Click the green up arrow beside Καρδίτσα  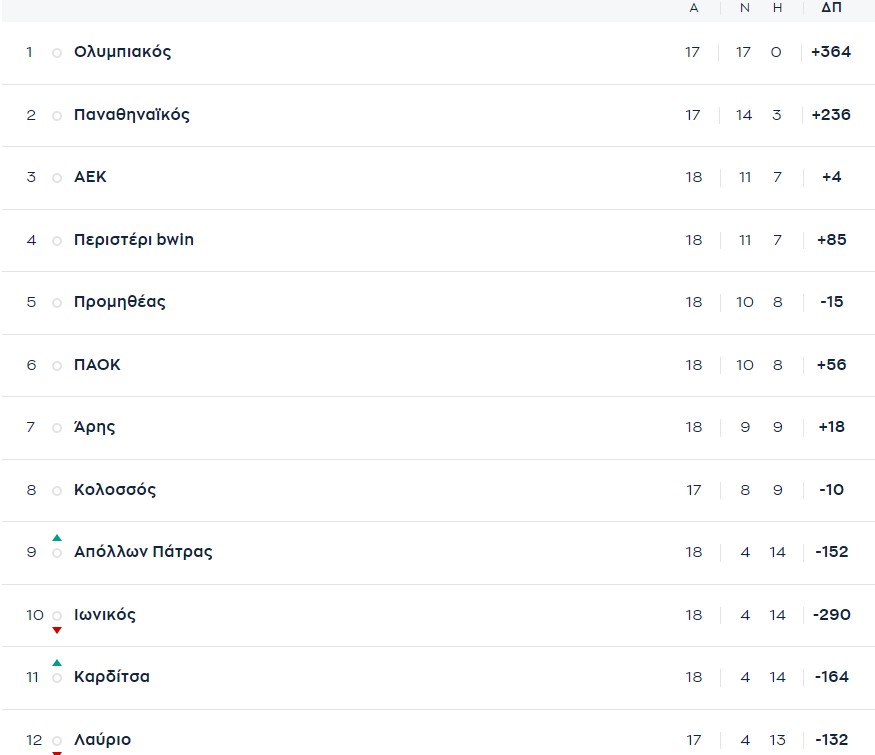click(57, 663)
